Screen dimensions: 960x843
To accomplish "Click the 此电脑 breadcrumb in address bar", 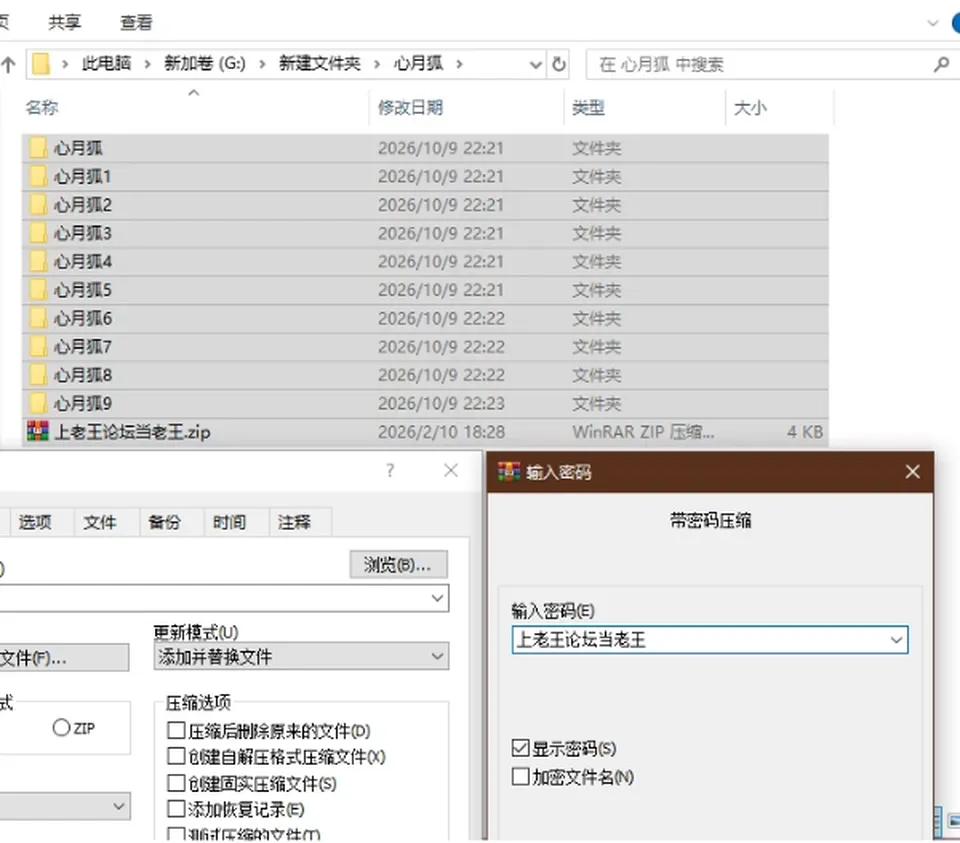I will [107, 64].
